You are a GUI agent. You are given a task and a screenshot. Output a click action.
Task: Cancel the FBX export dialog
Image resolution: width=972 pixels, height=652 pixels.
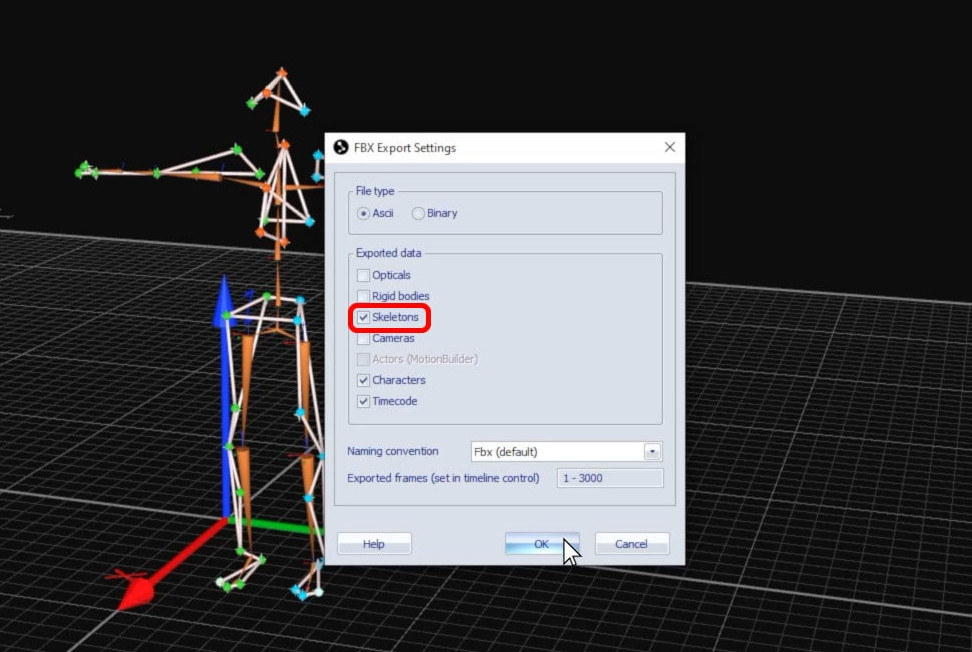[x=632, y=543]
